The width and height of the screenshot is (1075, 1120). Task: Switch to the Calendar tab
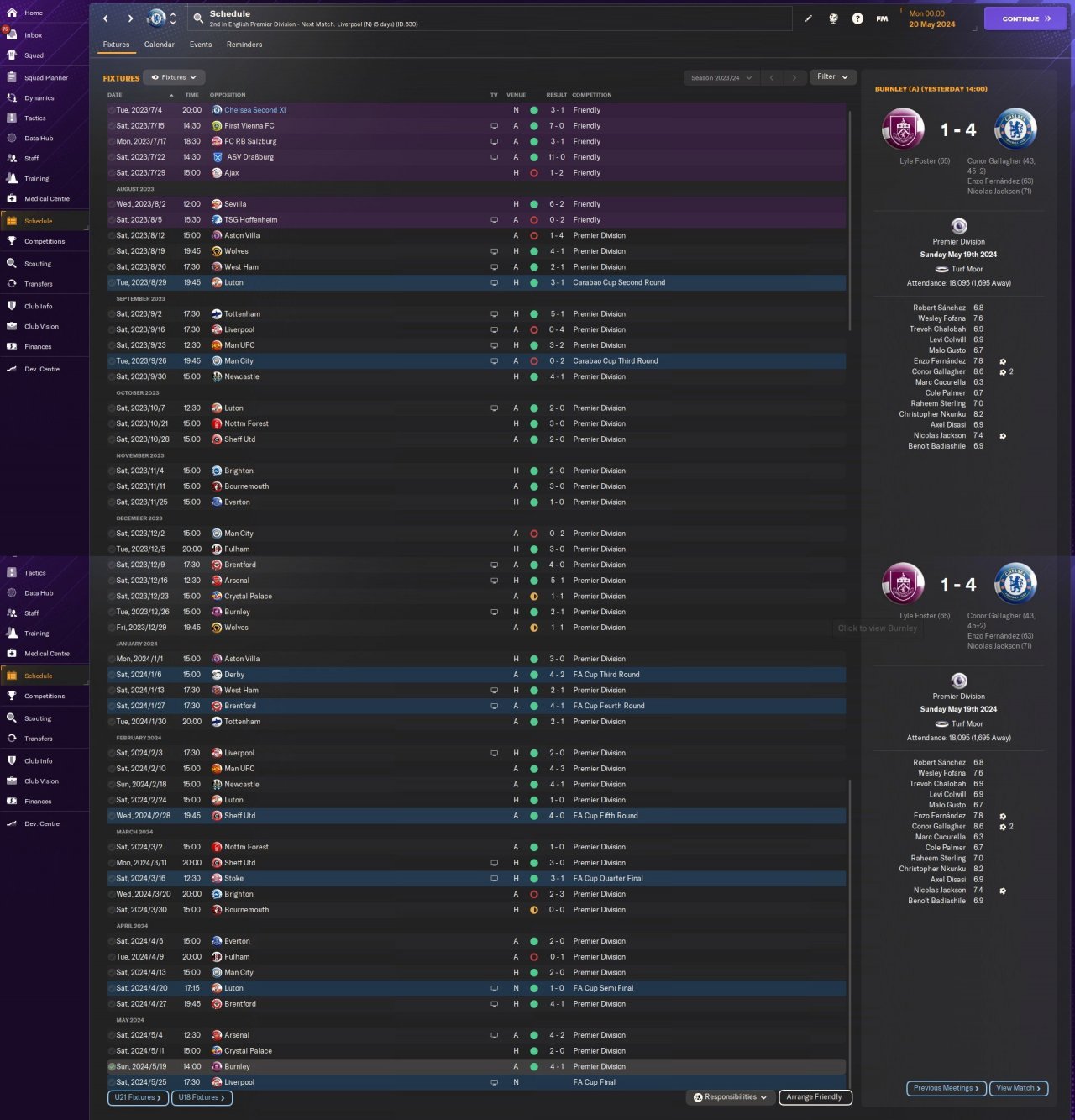(160, 45)
